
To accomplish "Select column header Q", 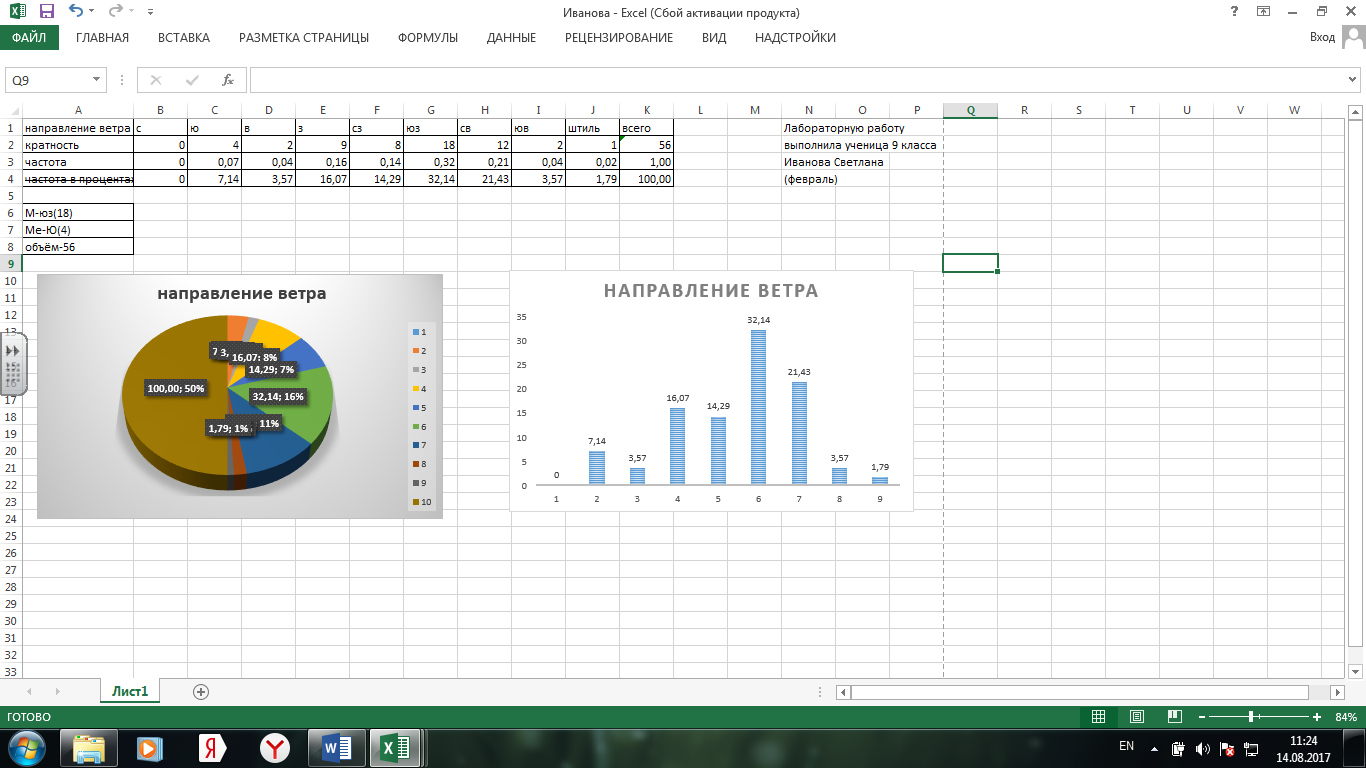I will [970, 110].
